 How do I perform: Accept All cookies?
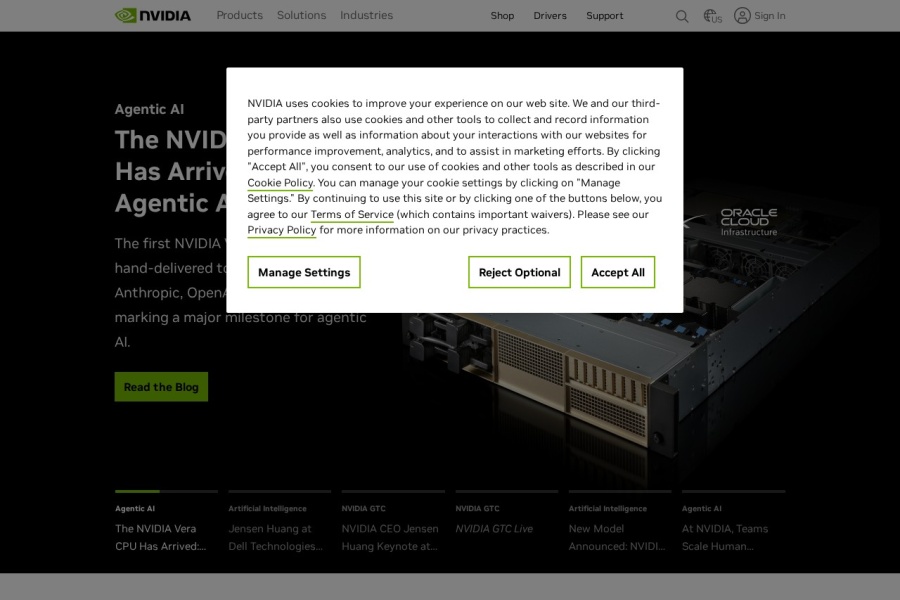coord(618,272)
